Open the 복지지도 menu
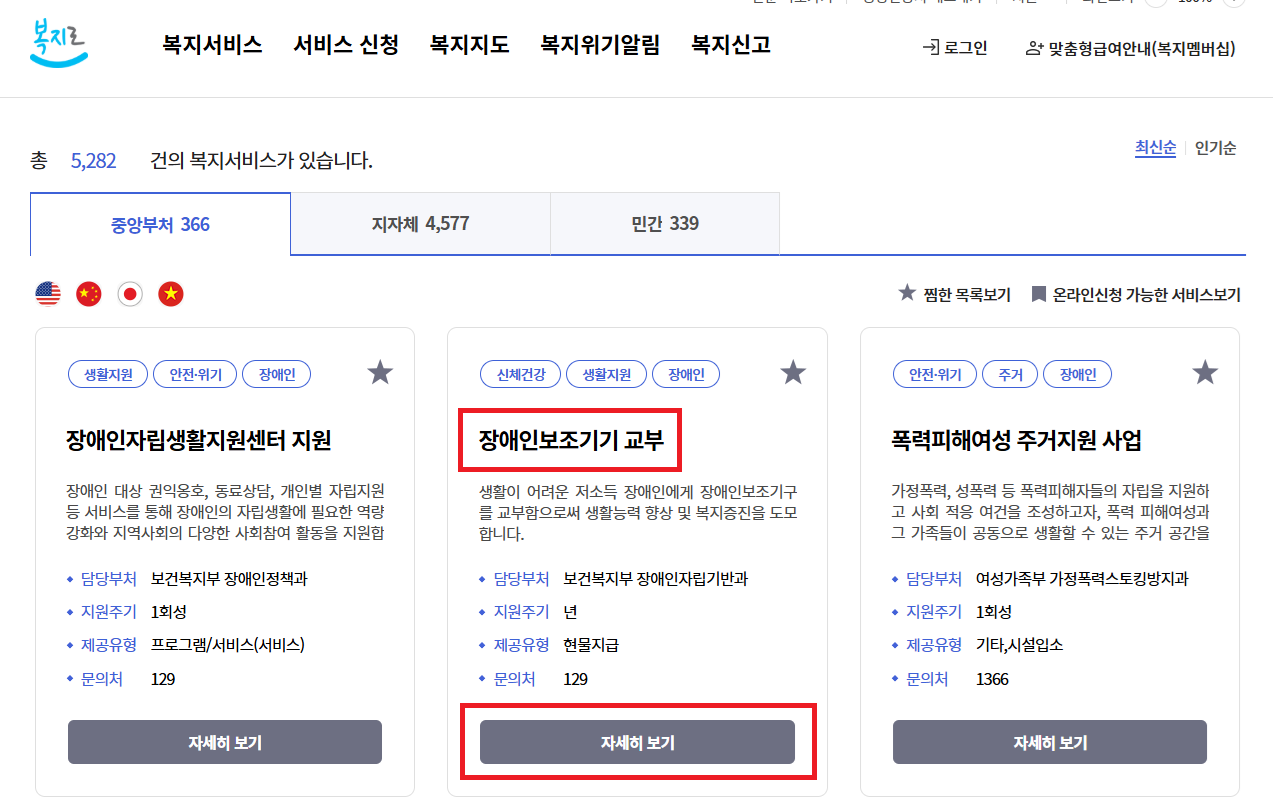The image size is (1273, 809). tap(469, 44)
